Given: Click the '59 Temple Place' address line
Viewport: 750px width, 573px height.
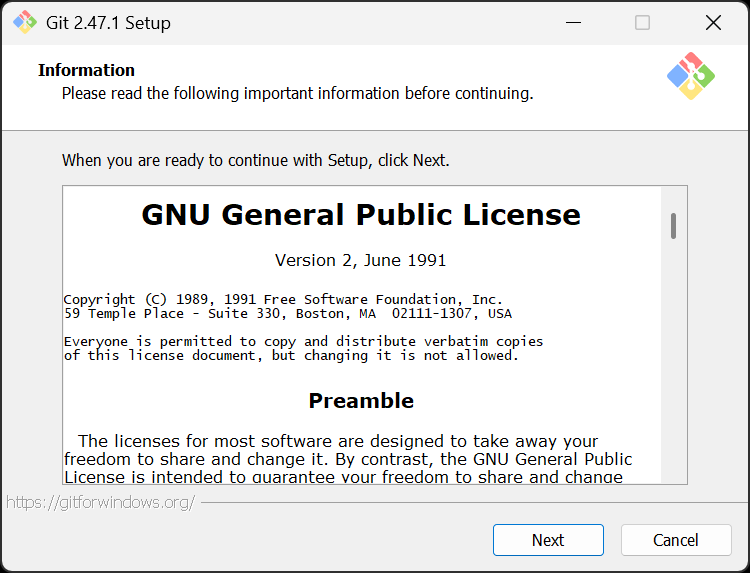Looking at the screenshot, I should click(287, 314).
